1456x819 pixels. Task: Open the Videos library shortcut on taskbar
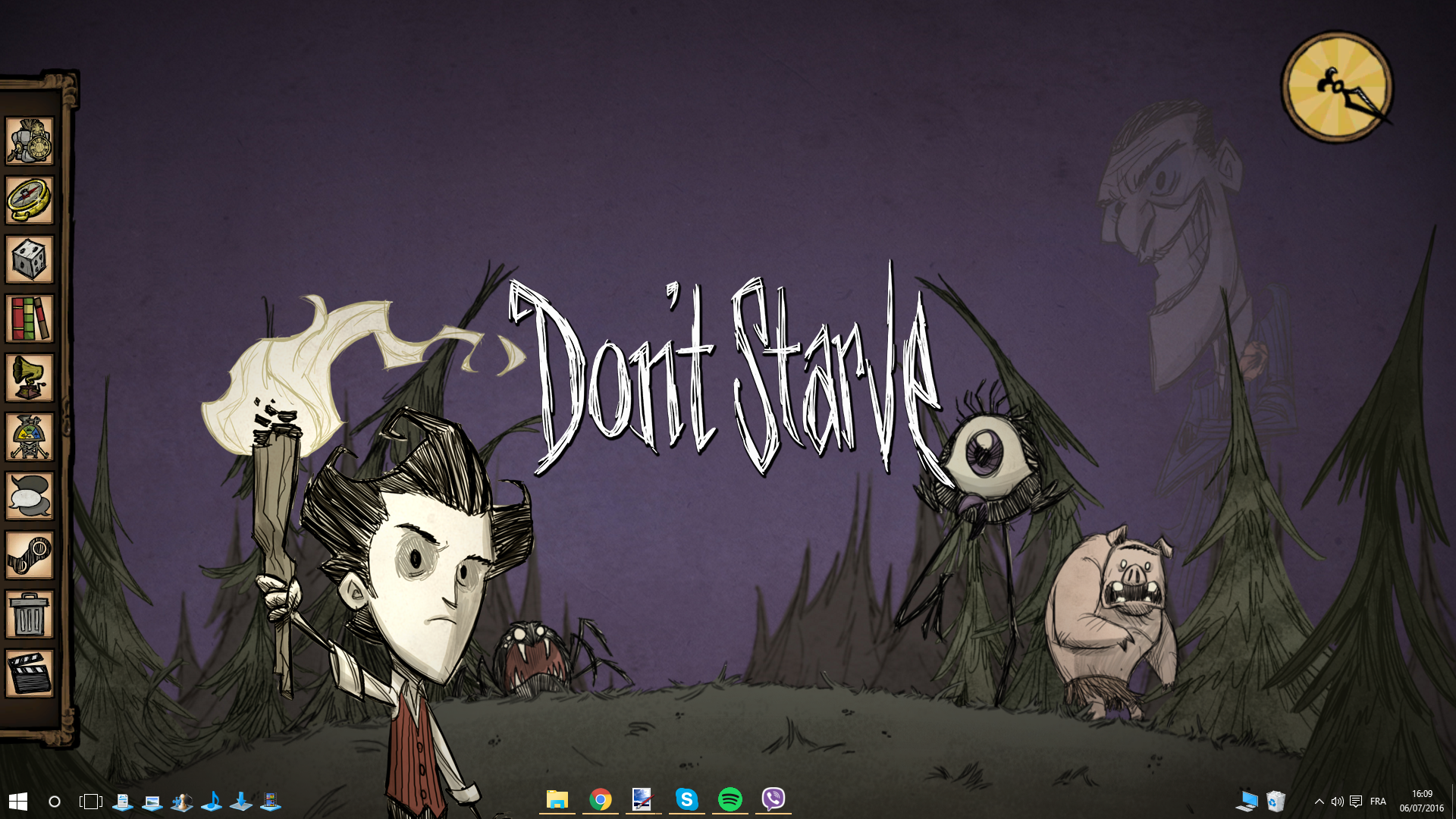click(271, 802)
